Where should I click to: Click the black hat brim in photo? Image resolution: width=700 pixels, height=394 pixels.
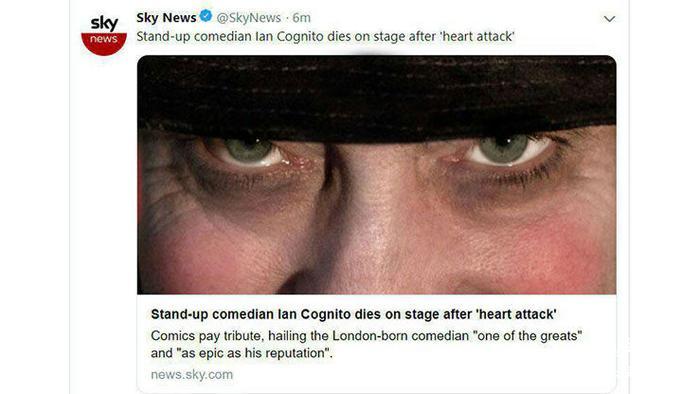point(377,96)
